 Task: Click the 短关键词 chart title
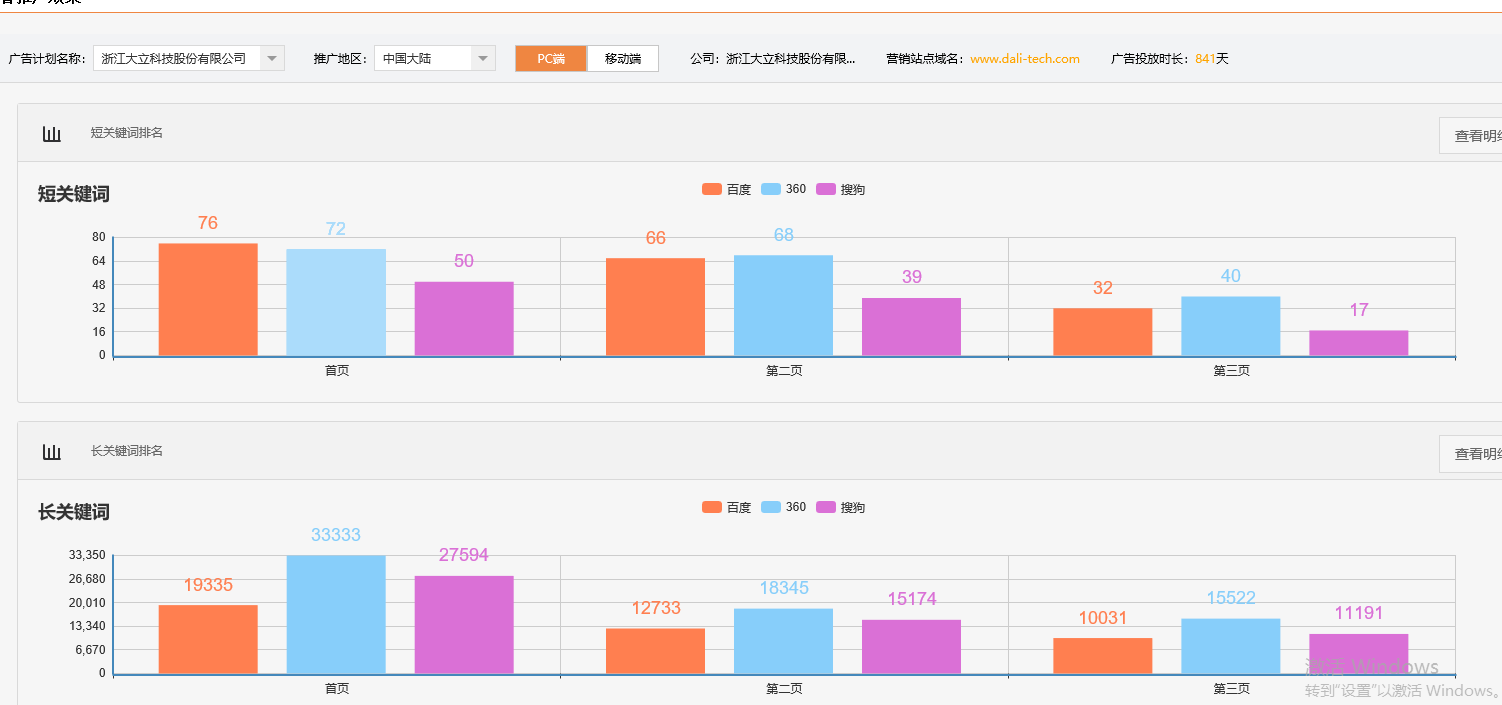tap(74, 194)
